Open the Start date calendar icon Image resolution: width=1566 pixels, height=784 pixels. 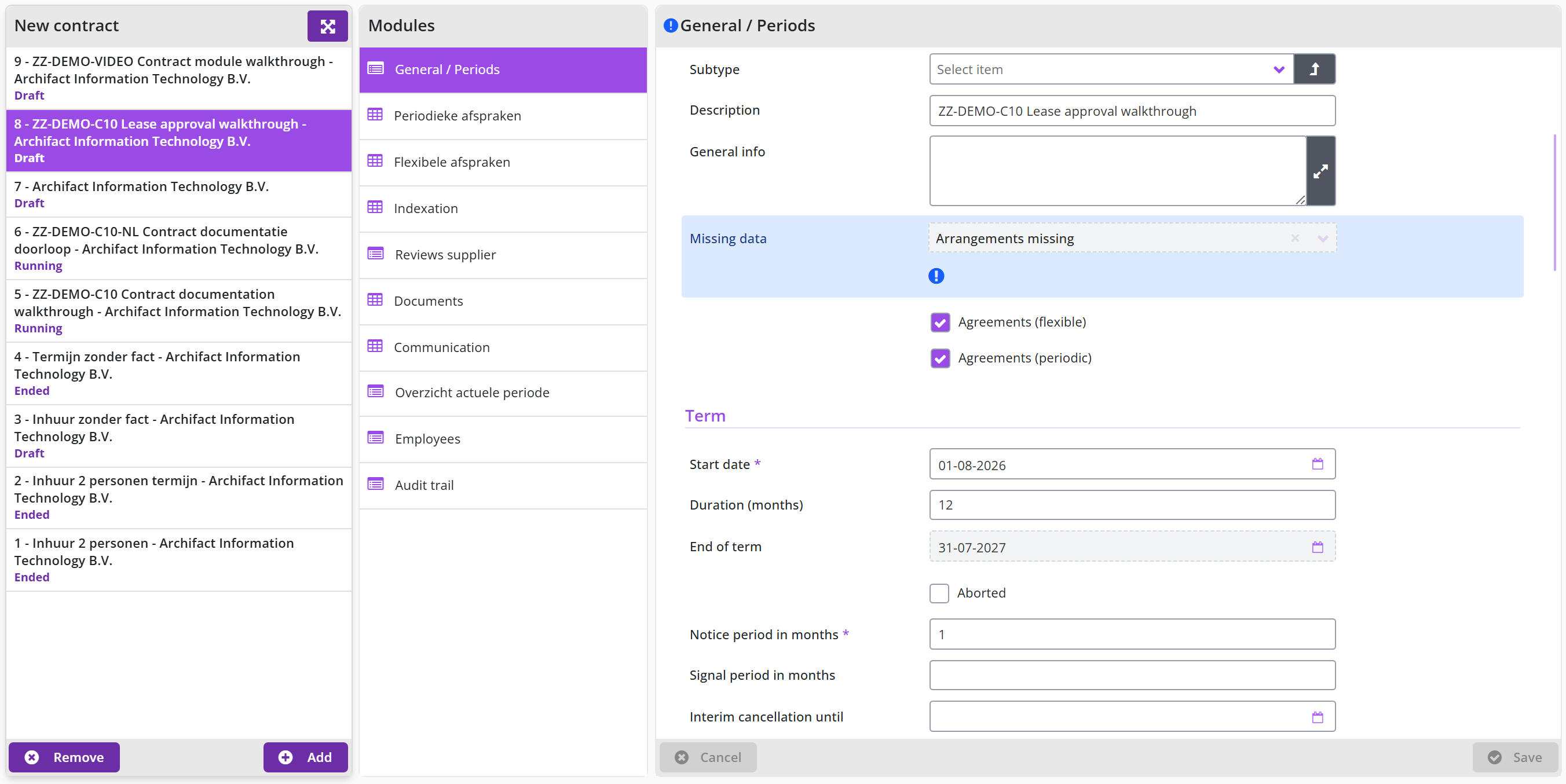[x=1318, y=464]
